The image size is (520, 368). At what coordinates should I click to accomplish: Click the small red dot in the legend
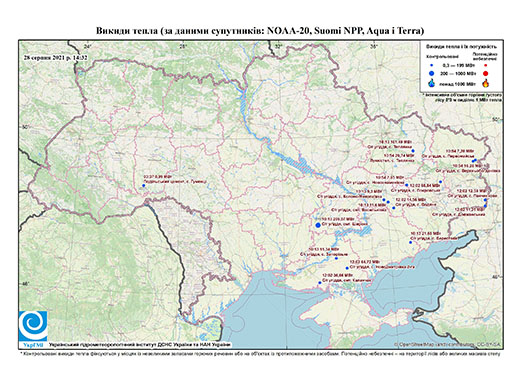click(485, 66)
